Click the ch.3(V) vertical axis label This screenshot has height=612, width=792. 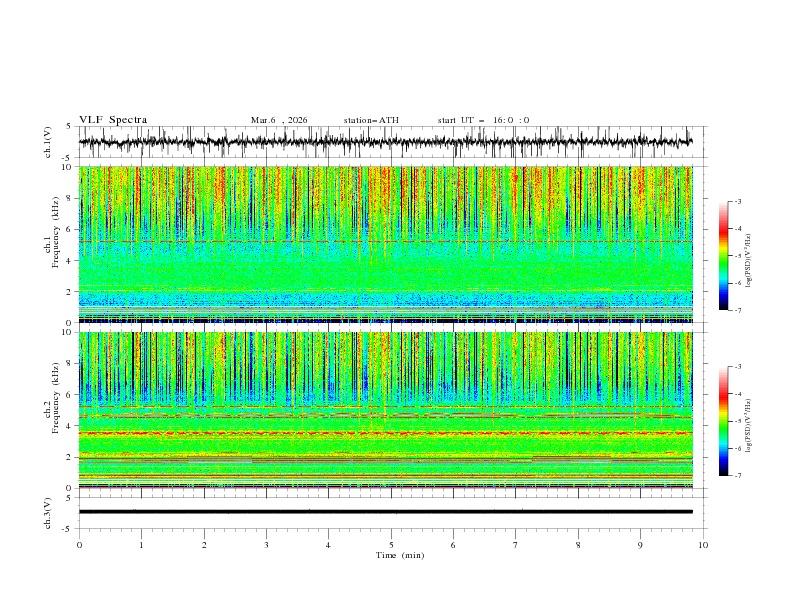[47, 512]
